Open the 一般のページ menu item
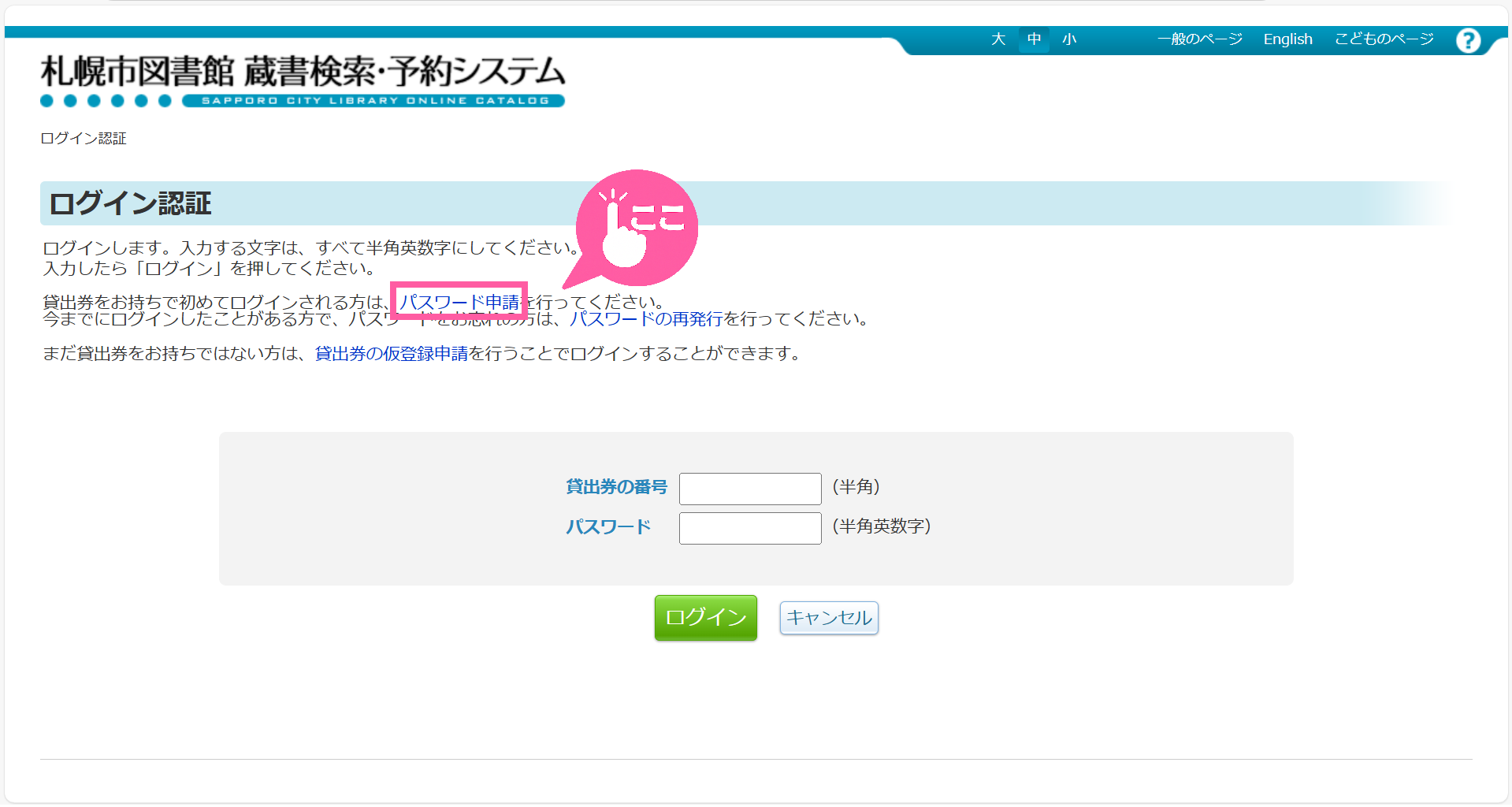 (1199, 39)
